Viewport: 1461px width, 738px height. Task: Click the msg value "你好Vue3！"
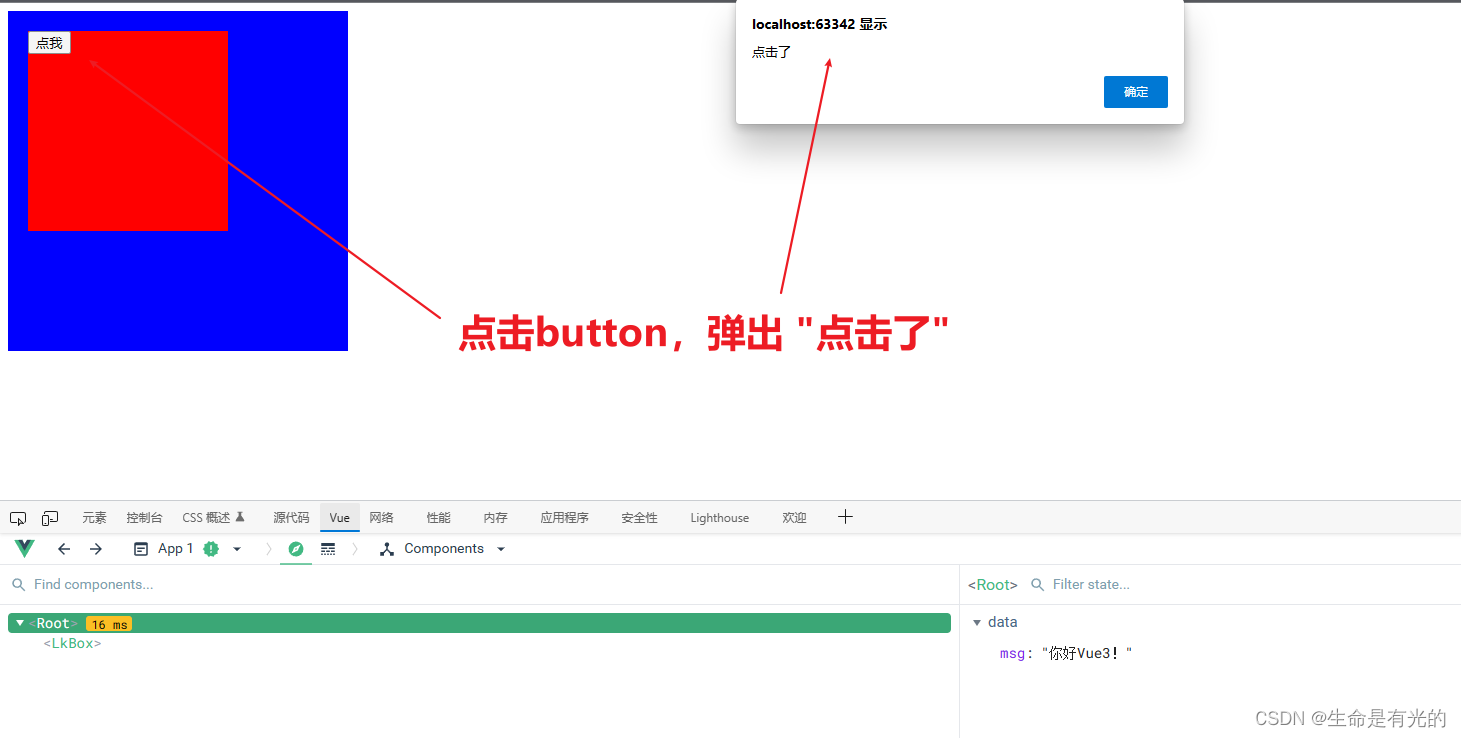1087,654
